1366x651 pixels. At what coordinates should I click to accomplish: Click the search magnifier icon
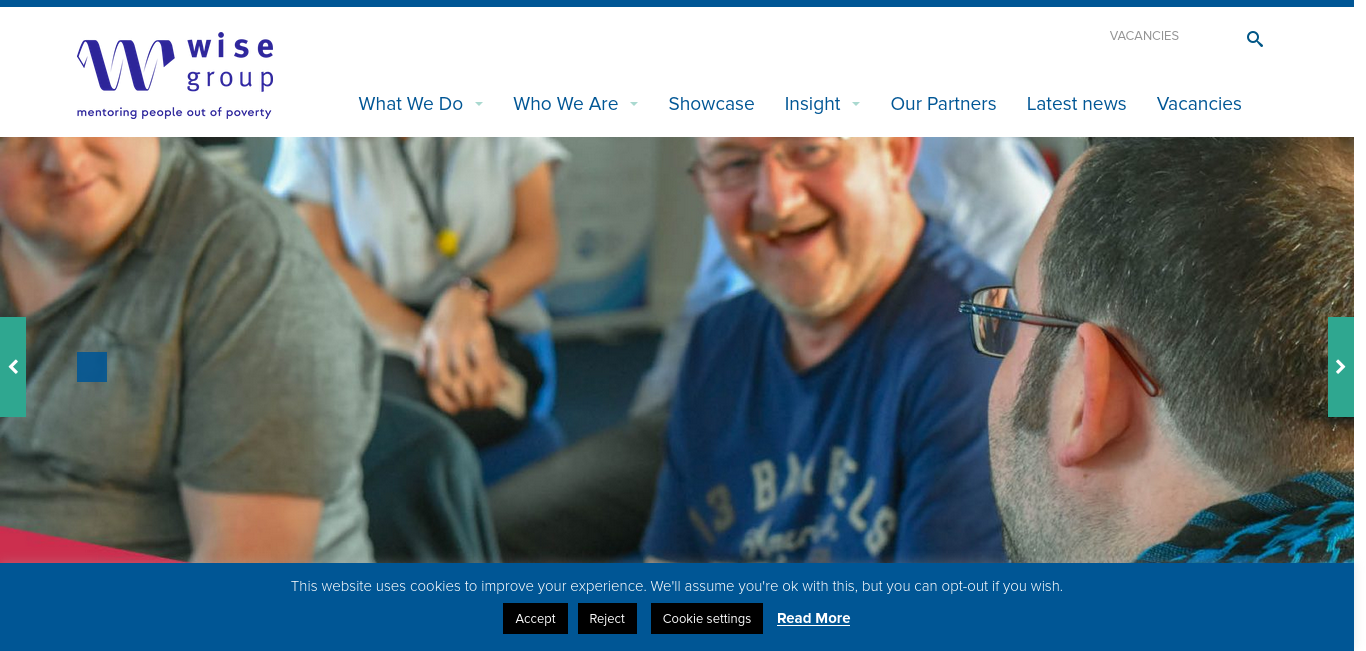click(1254, 39)
